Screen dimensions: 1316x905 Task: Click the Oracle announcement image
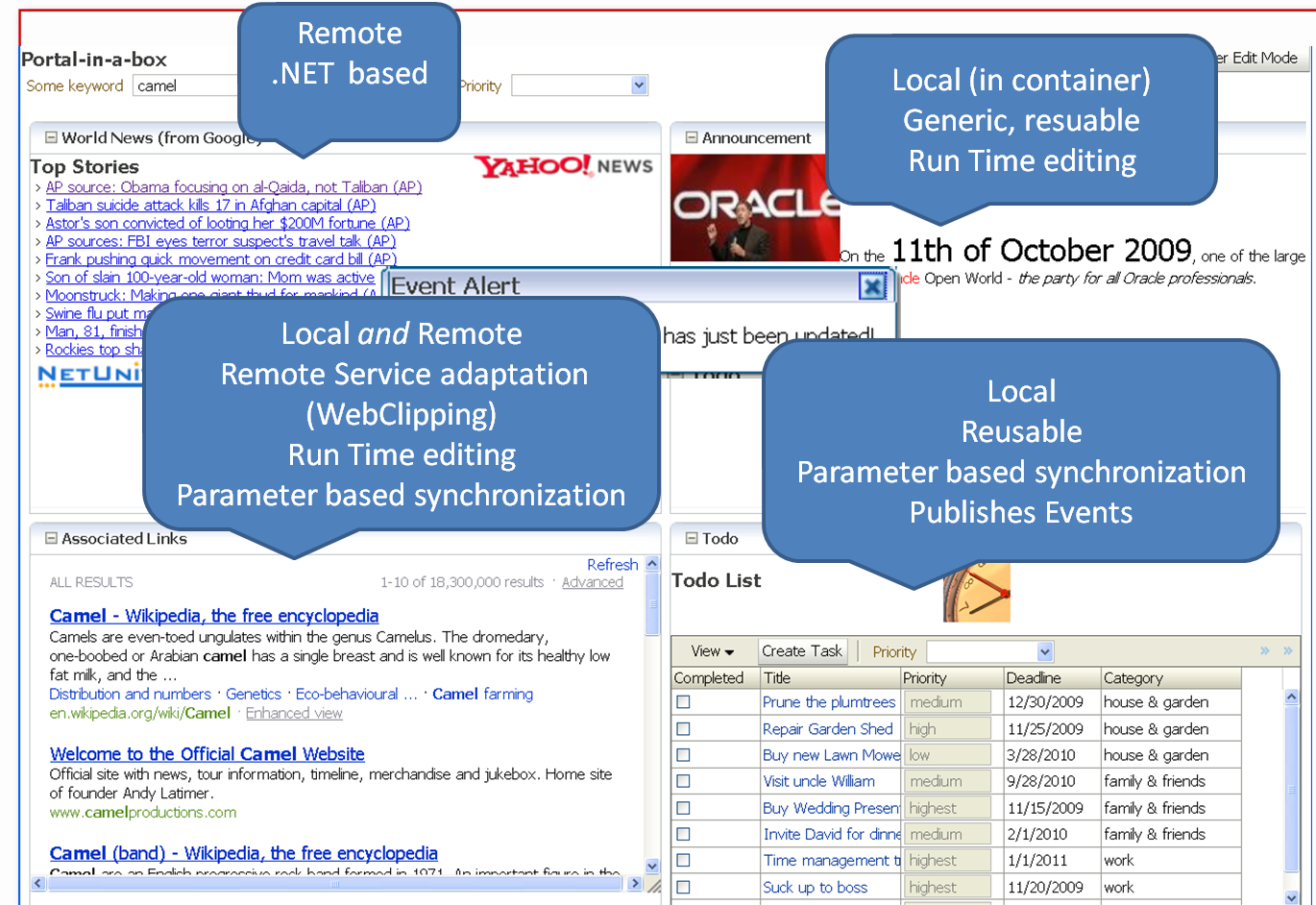pos(755,208)
